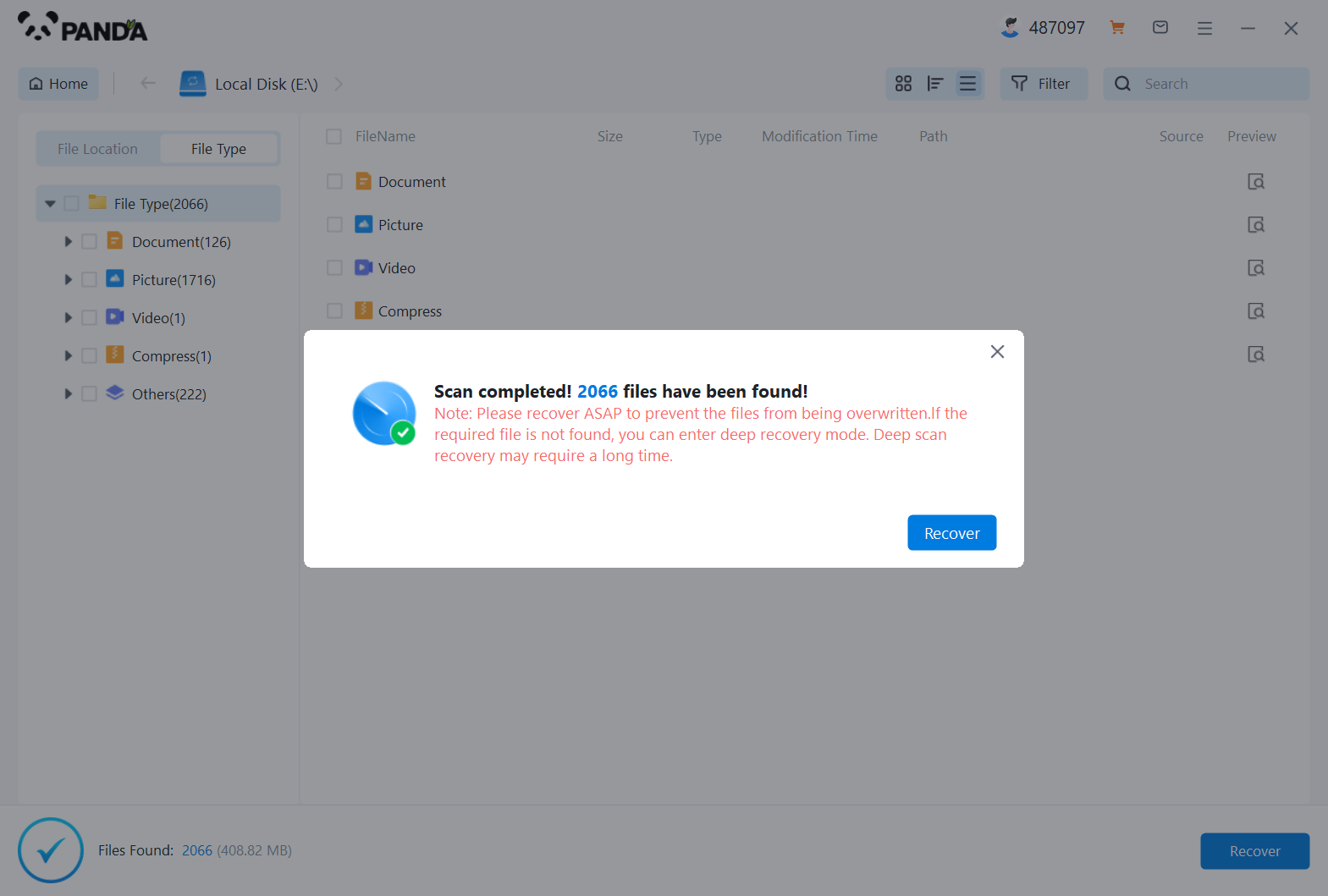Check Picture(1716) tree checkbox
This screenshot has width=1328, height=896.
[x=89, y=280]
